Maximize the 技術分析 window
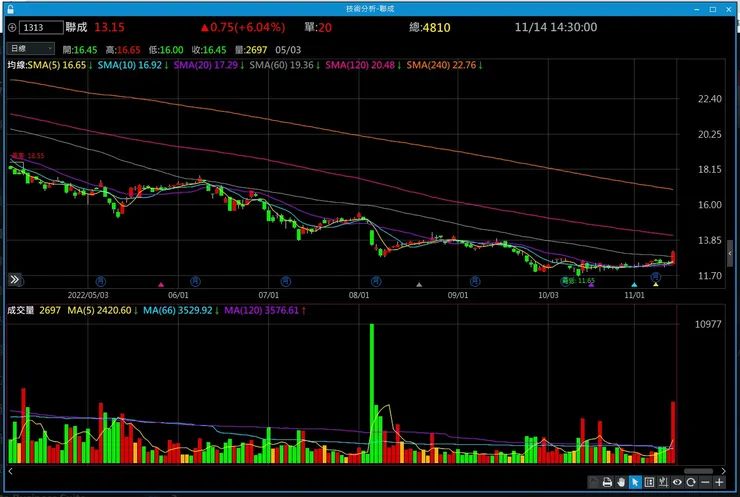Screen dimensions: 740x497 (x=713, y=9)
